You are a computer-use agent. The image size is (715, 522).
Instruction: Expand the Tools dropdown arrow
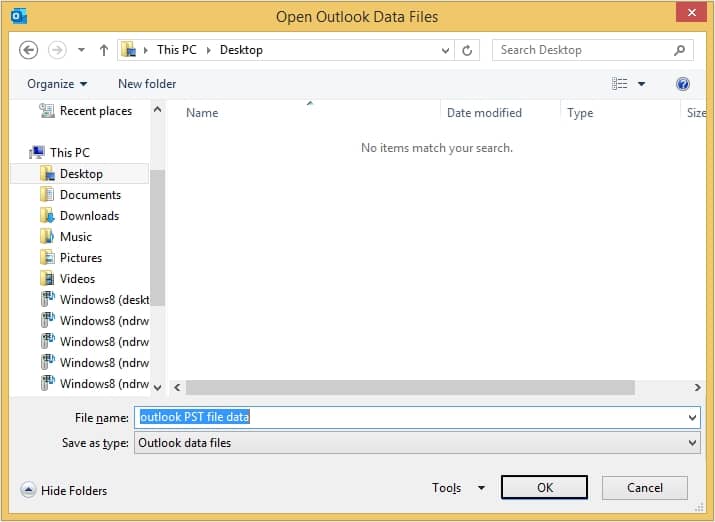pyautogui.click(x=481, y=488)
